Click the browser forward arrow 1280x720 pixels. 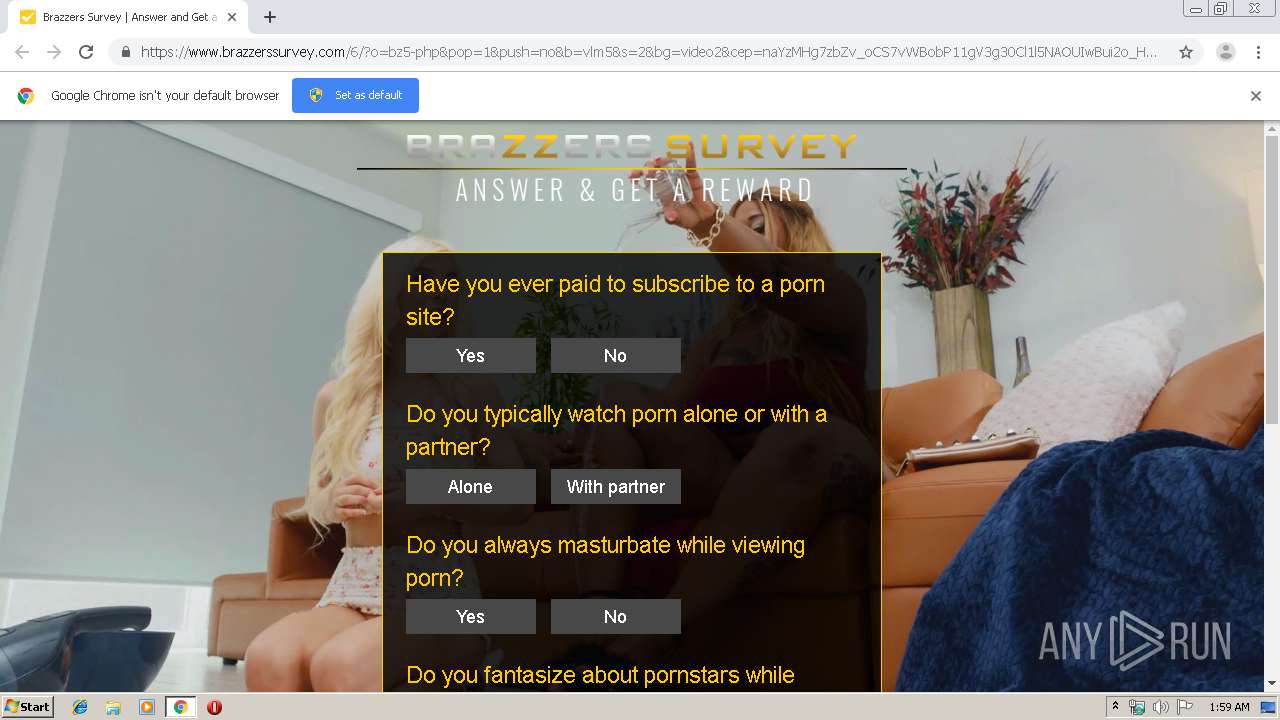tap(54, 52)
